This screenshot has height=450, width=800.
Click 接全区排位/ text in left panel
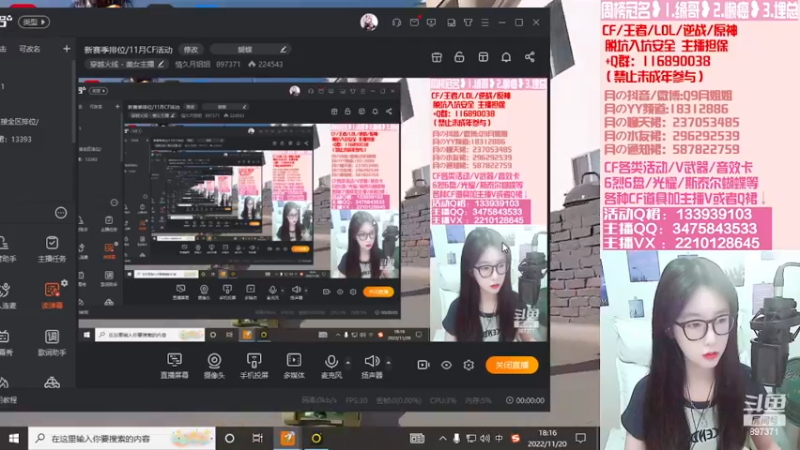click(20, 121)
